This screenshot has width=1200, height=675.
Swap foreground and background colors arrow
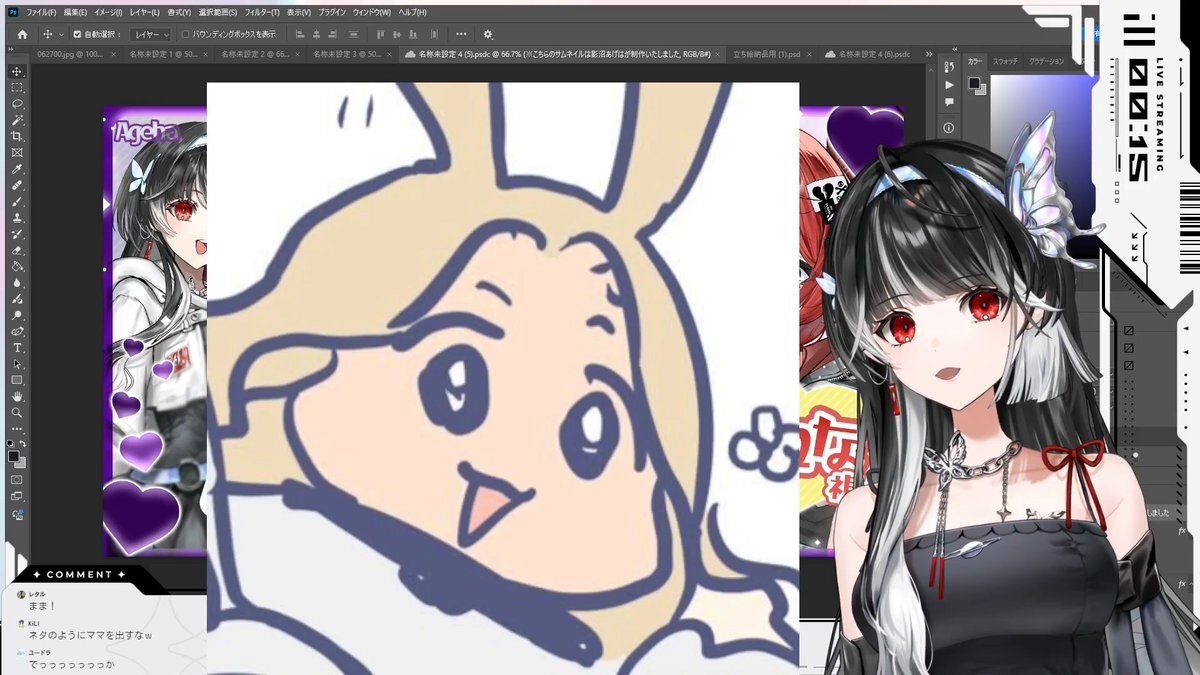coord(23,443)
